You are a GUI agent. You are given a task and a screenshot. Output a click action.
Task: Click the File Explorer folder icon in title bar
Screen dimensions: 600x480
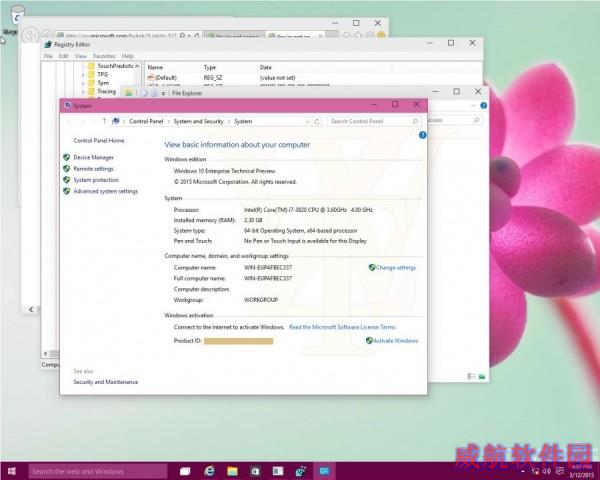(x=128, y=93)
